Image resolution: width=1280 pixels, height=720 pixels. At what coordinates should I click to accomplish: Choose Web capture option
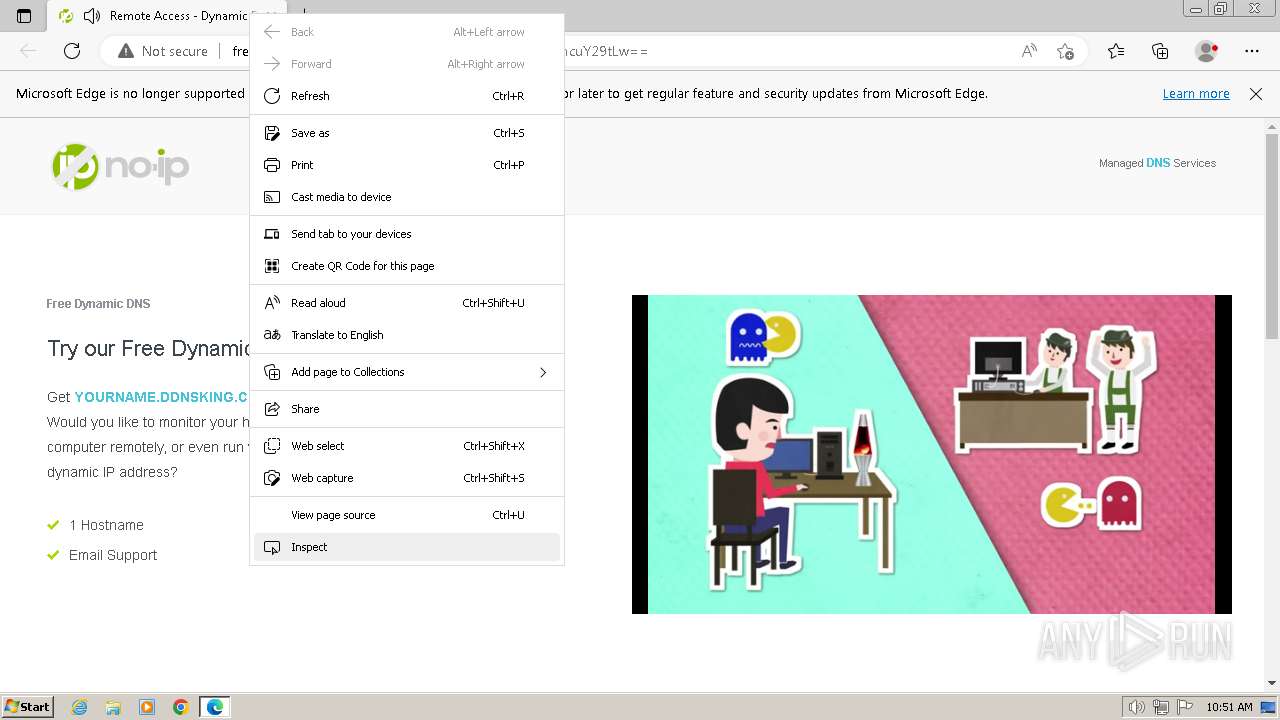tap(407, 478)
